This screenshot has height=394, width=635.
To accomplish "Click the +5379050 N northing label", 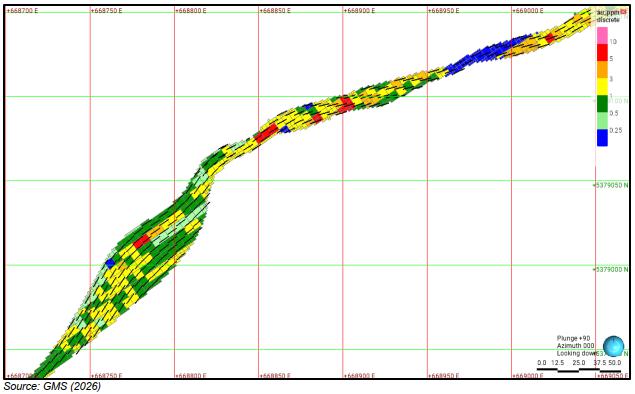I will (611, 185).
